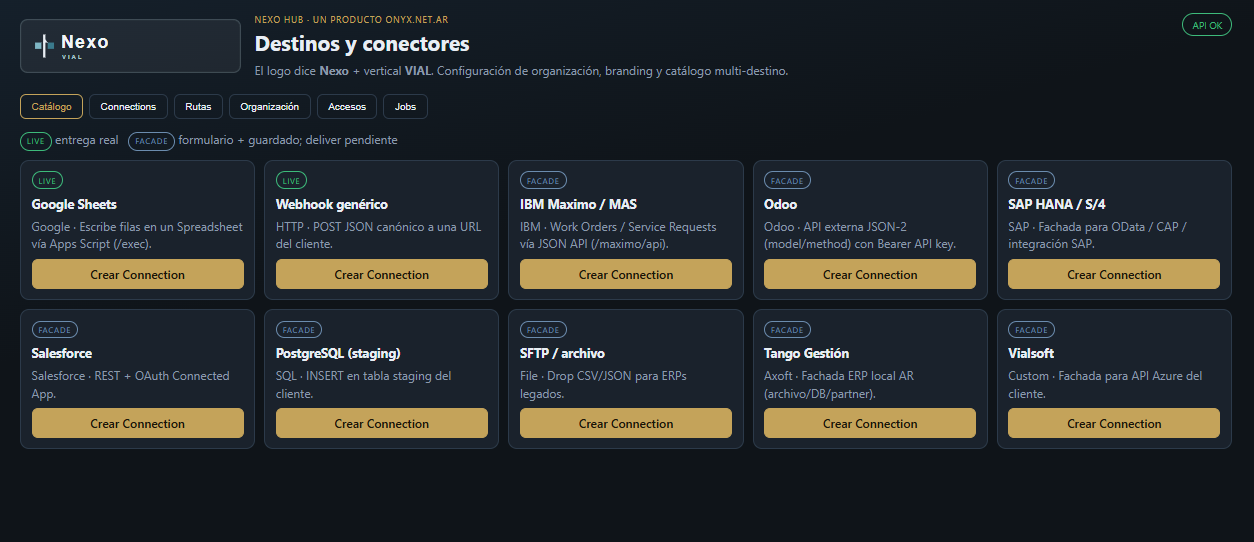Click the 'Webhook genérico' card title
1254x542 pixels.
click(x=332, y=204)
